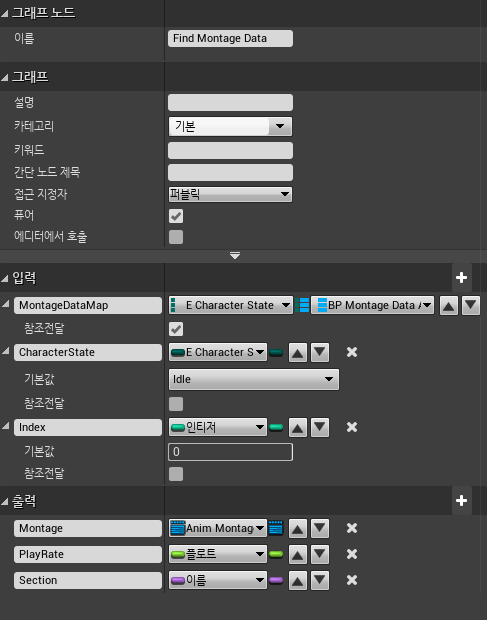Edit the function name Find Montage Data
The width and height of the screenshot is (487, 620).
pos(230,38)
